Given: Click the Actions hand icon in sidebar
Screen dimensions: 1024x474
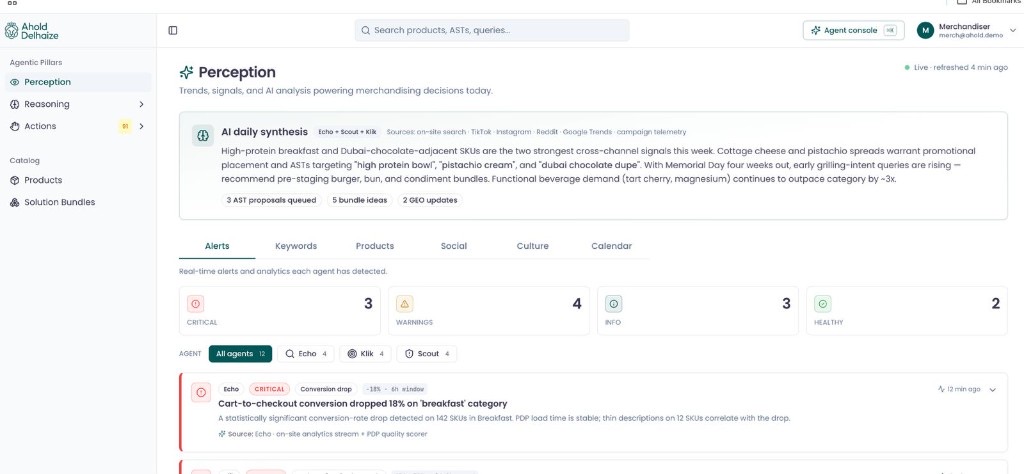Looking at the screenshot, I should tap(14, 127).
